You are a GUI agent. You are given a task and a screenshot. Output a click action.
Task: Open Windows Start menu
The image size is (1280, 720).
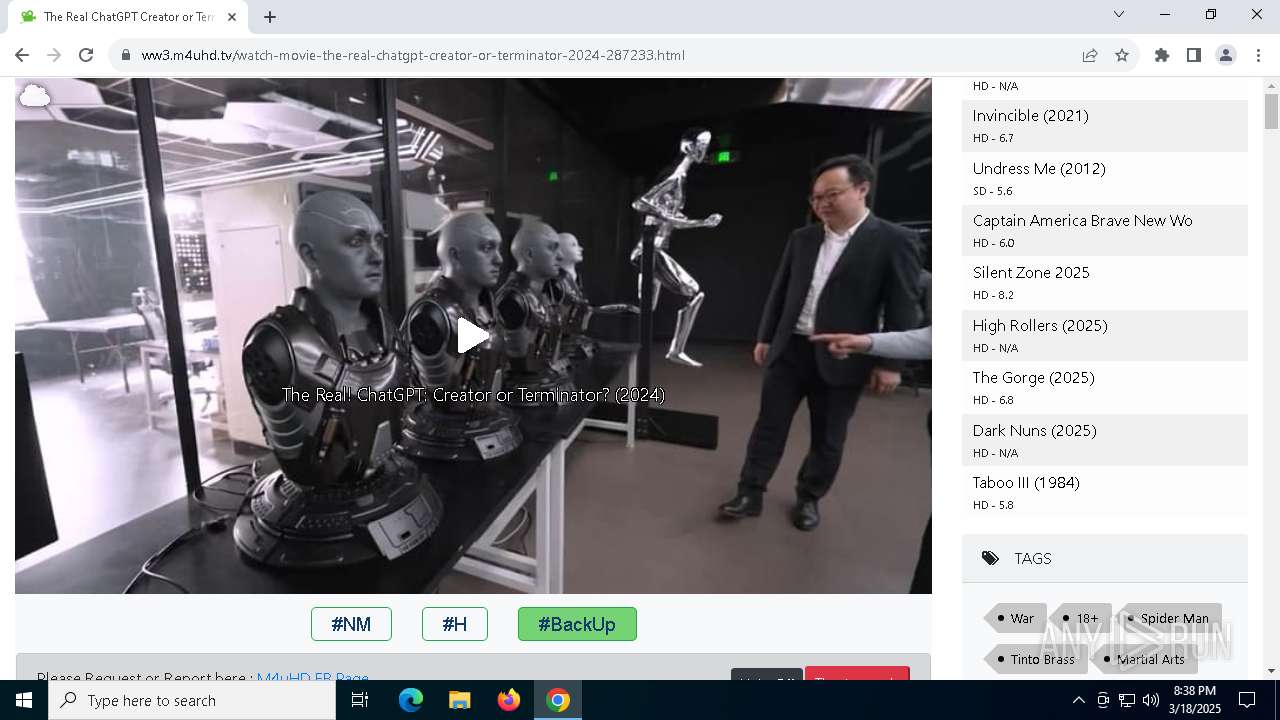pyautogui.click(x=24, y=700)
